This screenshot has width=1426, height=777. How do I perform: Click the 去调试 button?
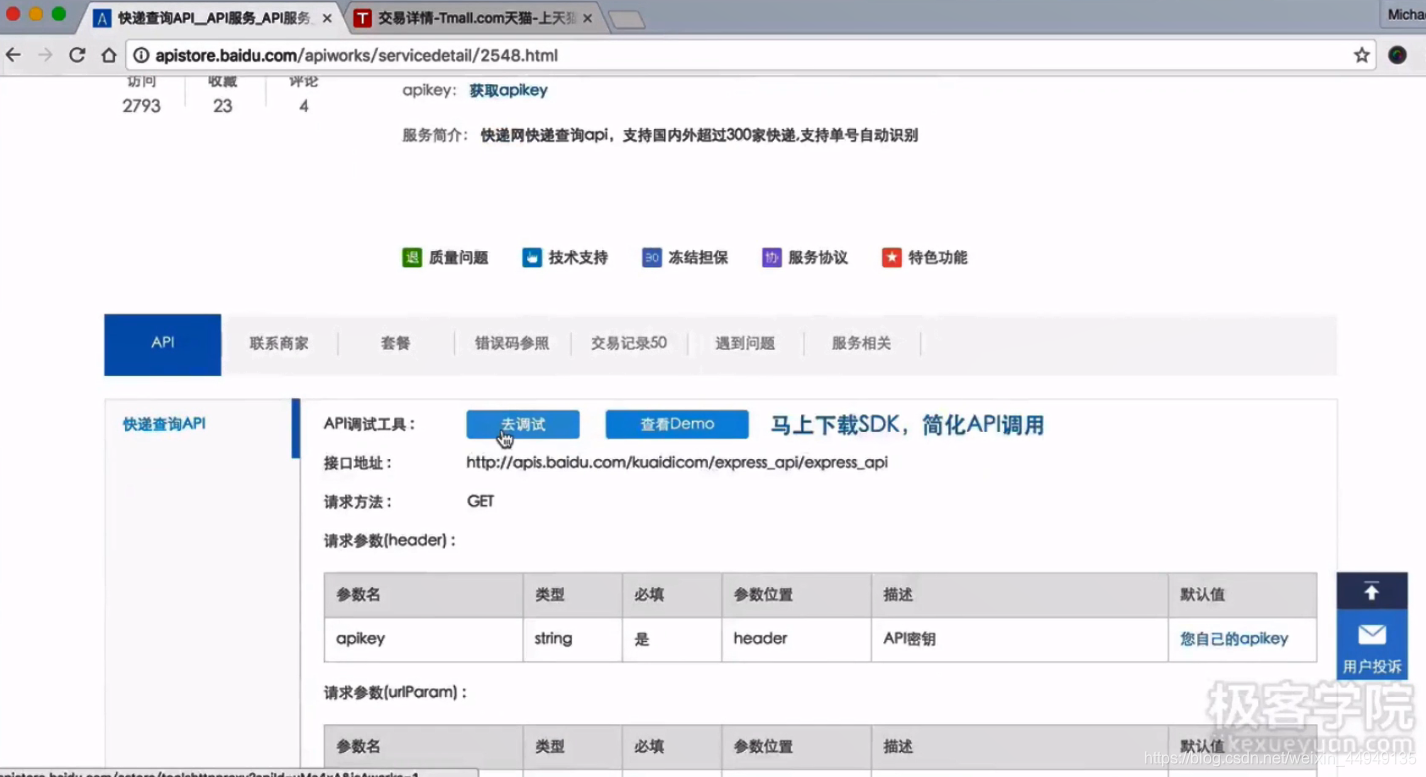click(x=523, y=424)
